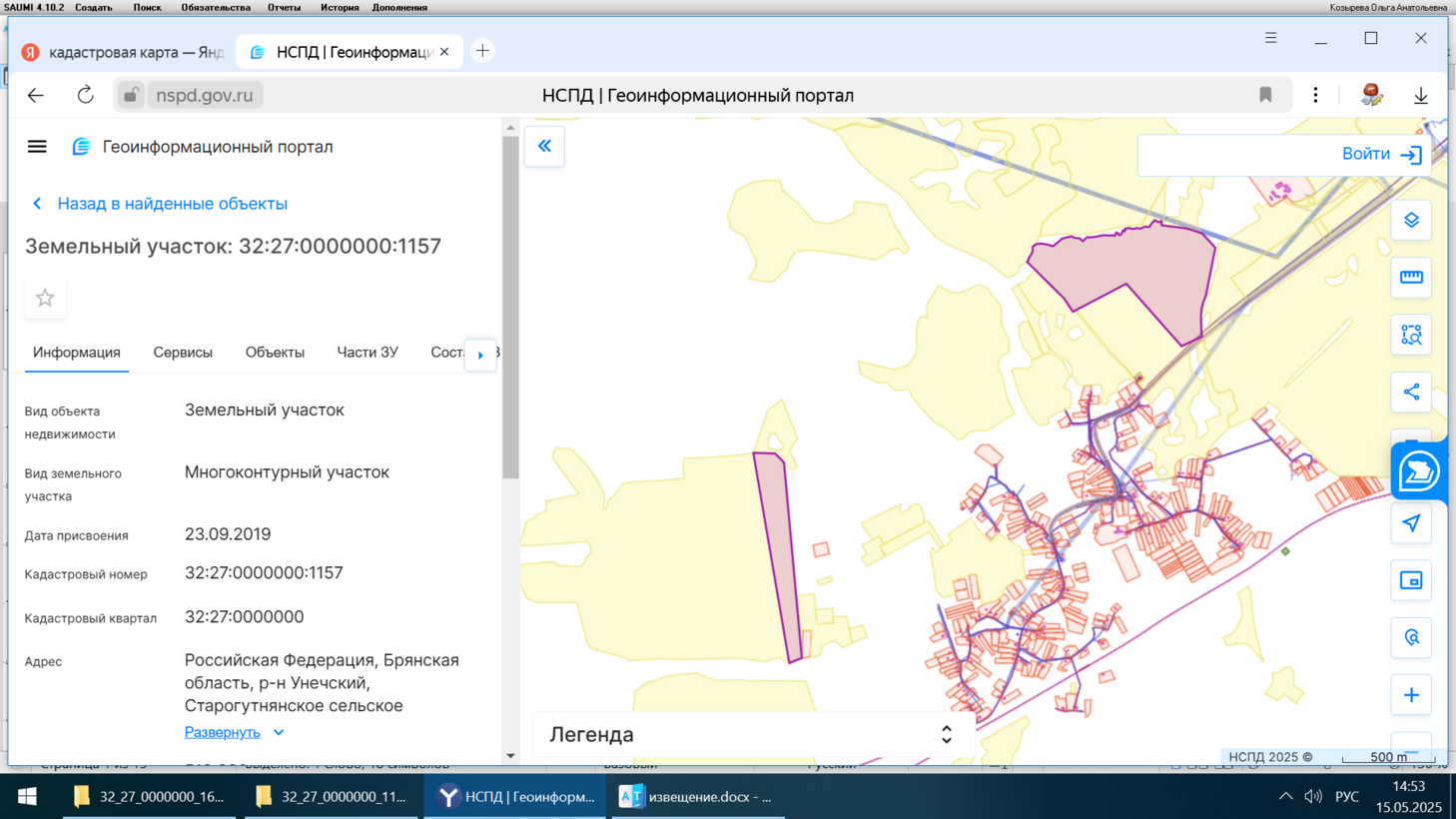Select cadastral number 32:27:0000000:1157 value

[264, 573]
